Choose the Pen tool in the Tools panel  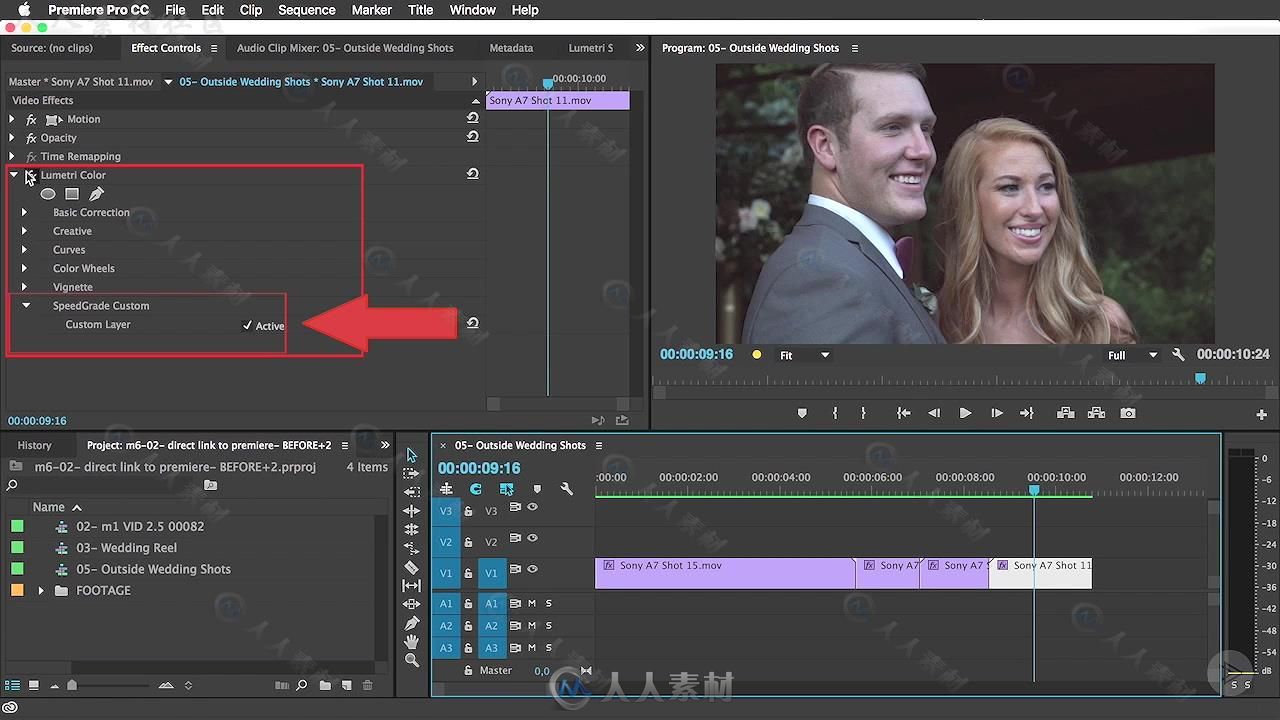pos(411,623)
